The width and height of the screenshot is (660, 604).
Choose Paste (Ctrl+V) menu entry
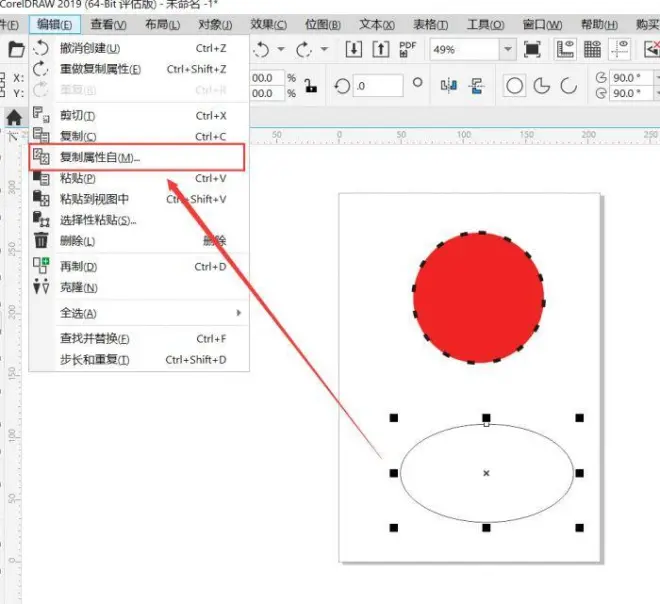(x=139, y=178)
